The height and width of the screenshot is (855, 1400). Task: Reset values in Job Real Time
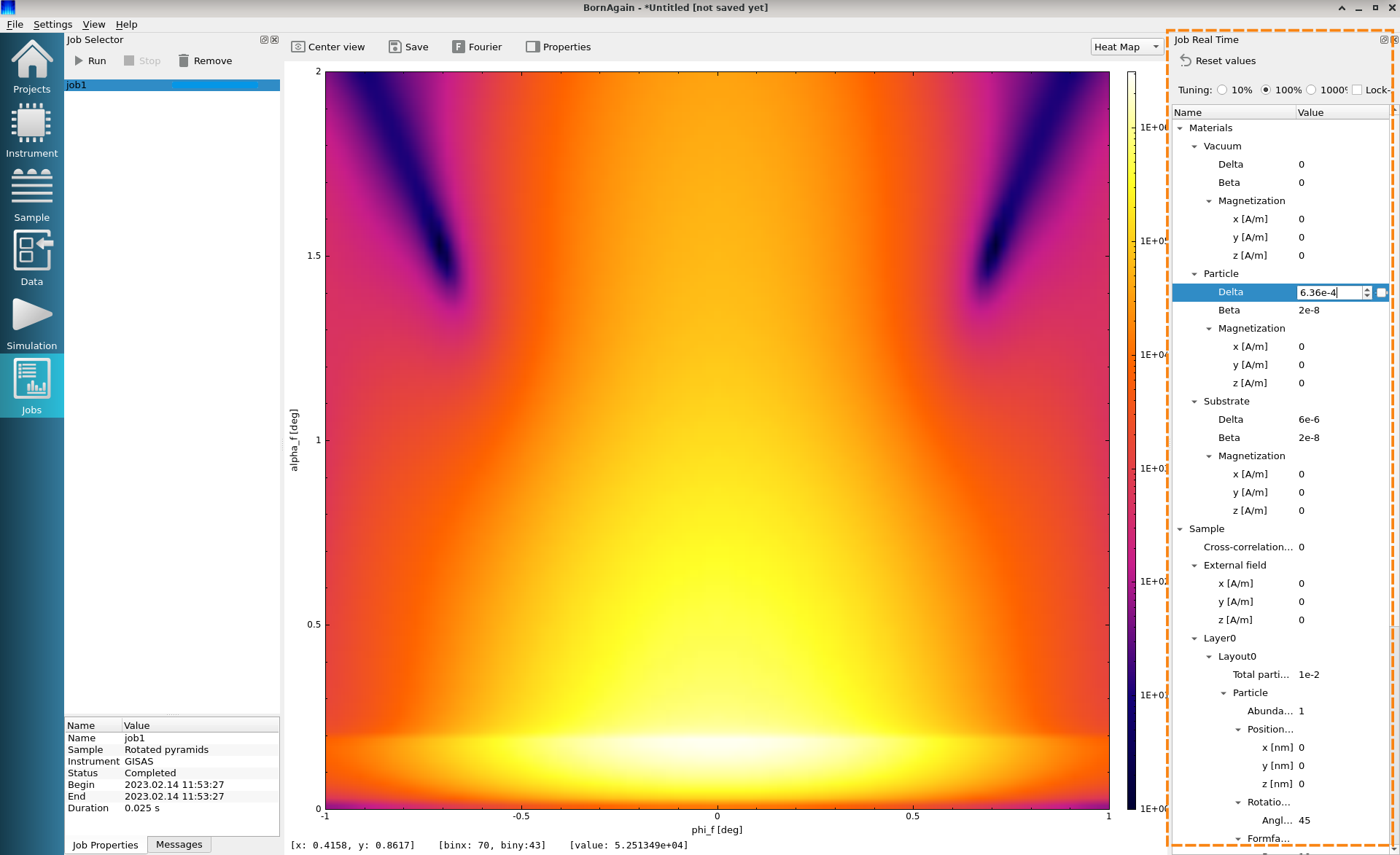click(x=1218, y=60)
